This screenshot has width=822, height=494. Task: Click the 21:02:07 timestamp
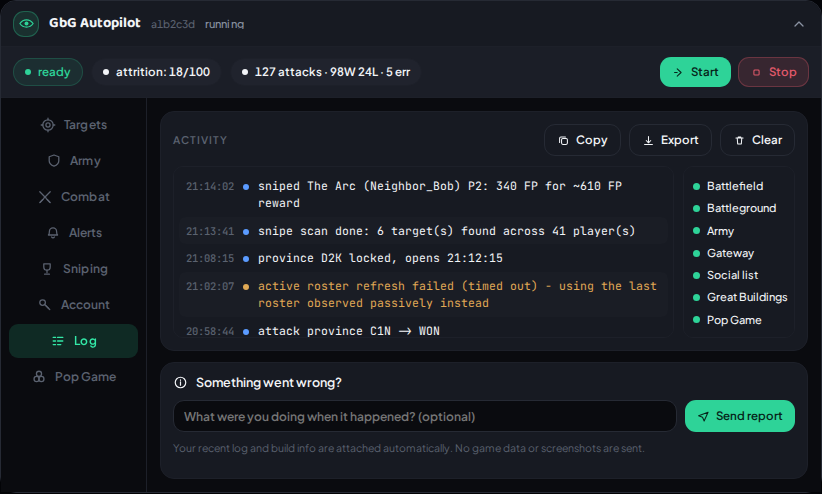(x=210, y=286)
